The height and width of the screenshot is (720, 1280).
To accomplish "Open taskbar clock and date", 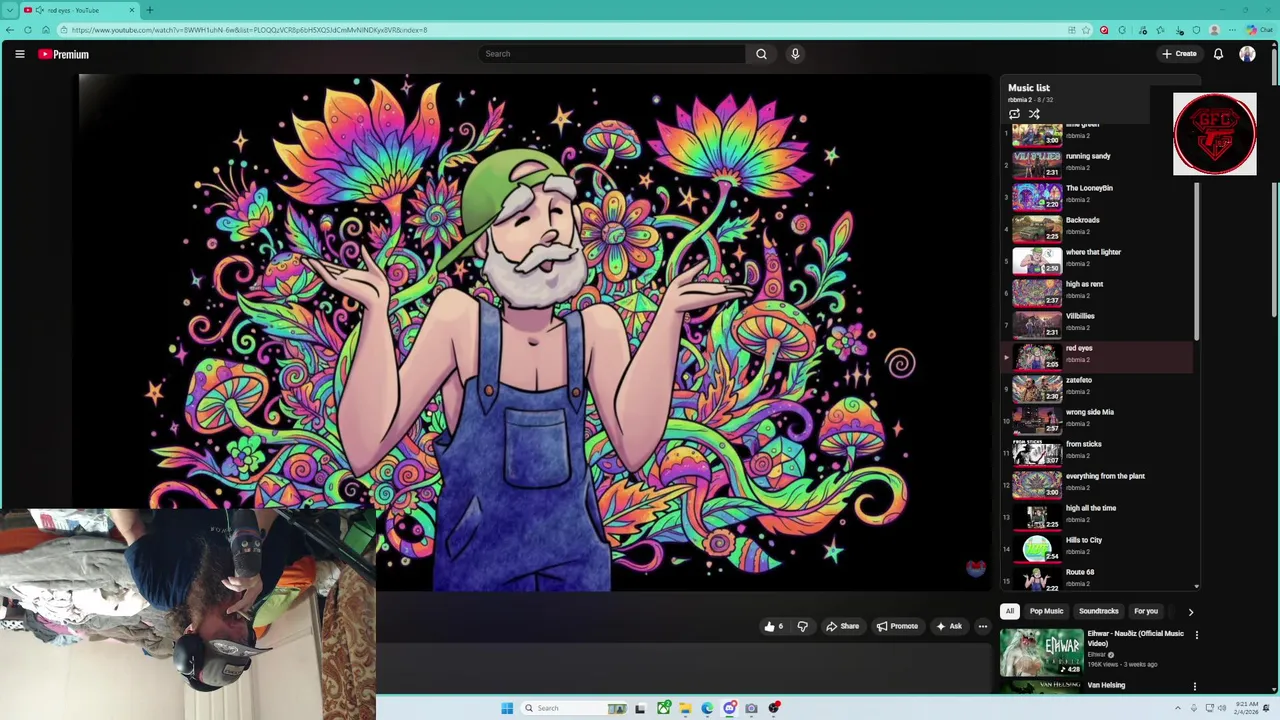I will [1246, 708].
